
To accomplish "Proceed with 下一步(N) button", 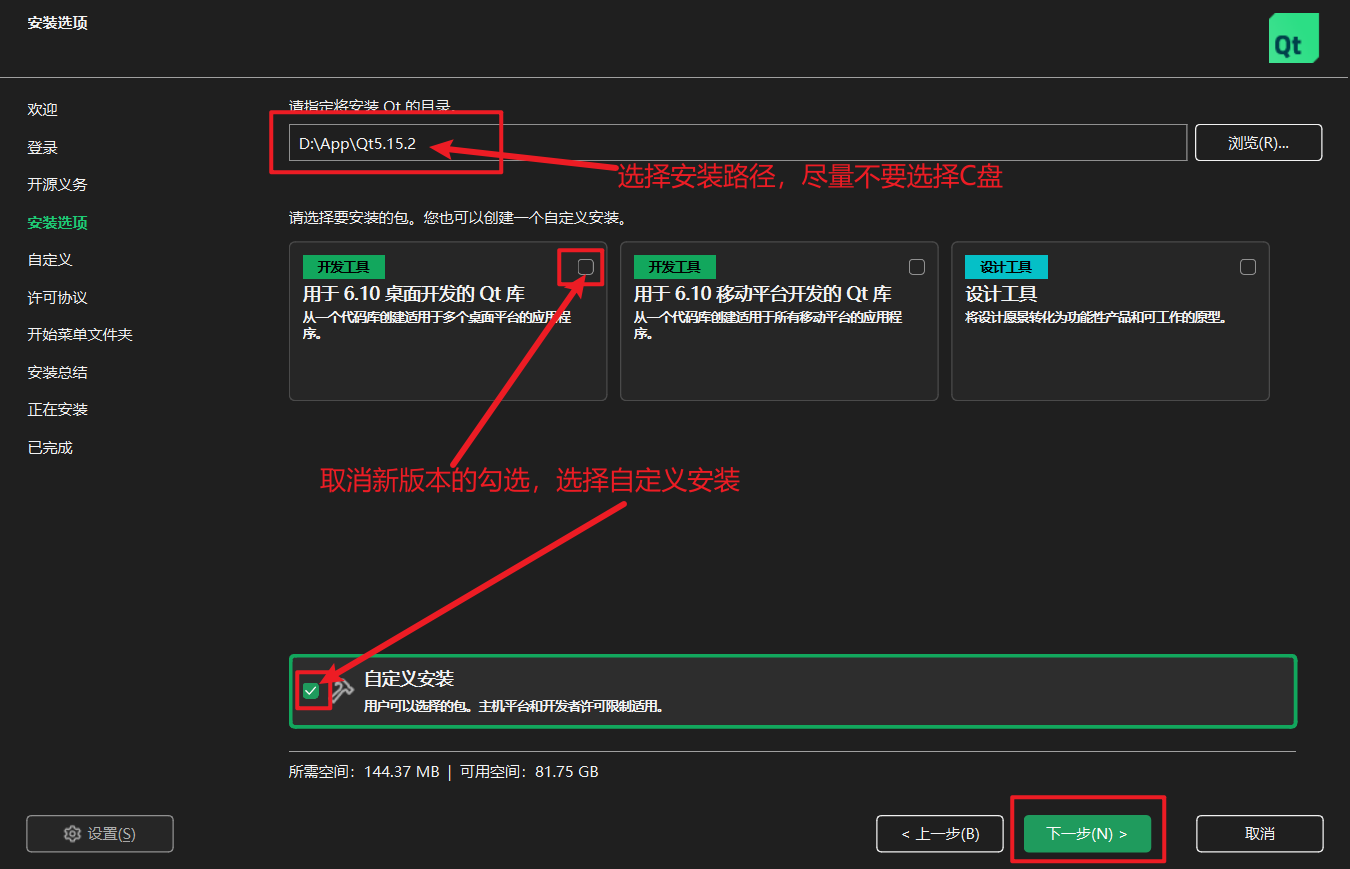I will [1087, 834].
